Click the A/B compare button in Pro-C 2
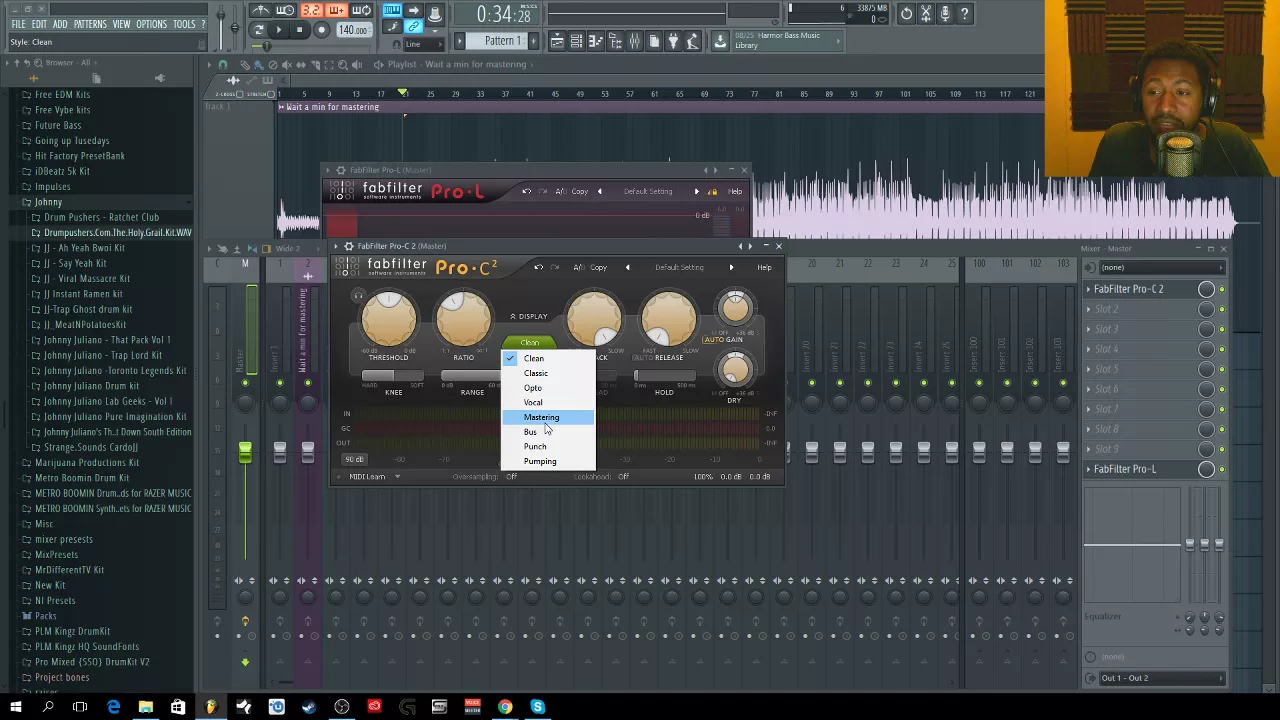The image size is (1280, 720). pyautogui.click(x=579, y=267)
